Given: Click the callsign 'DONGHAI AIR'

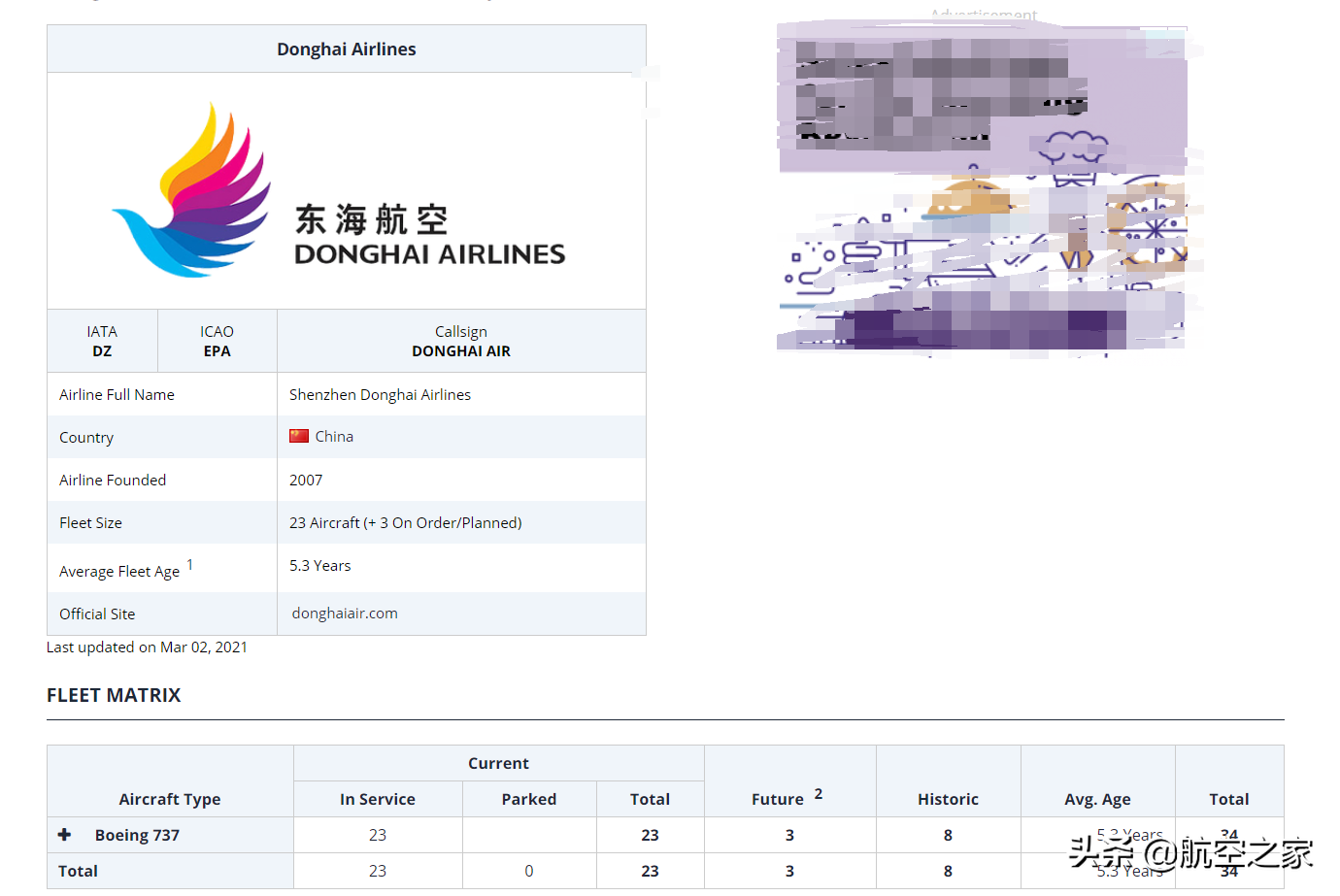Looking at the screenshot, I should [x=461, y=351].
